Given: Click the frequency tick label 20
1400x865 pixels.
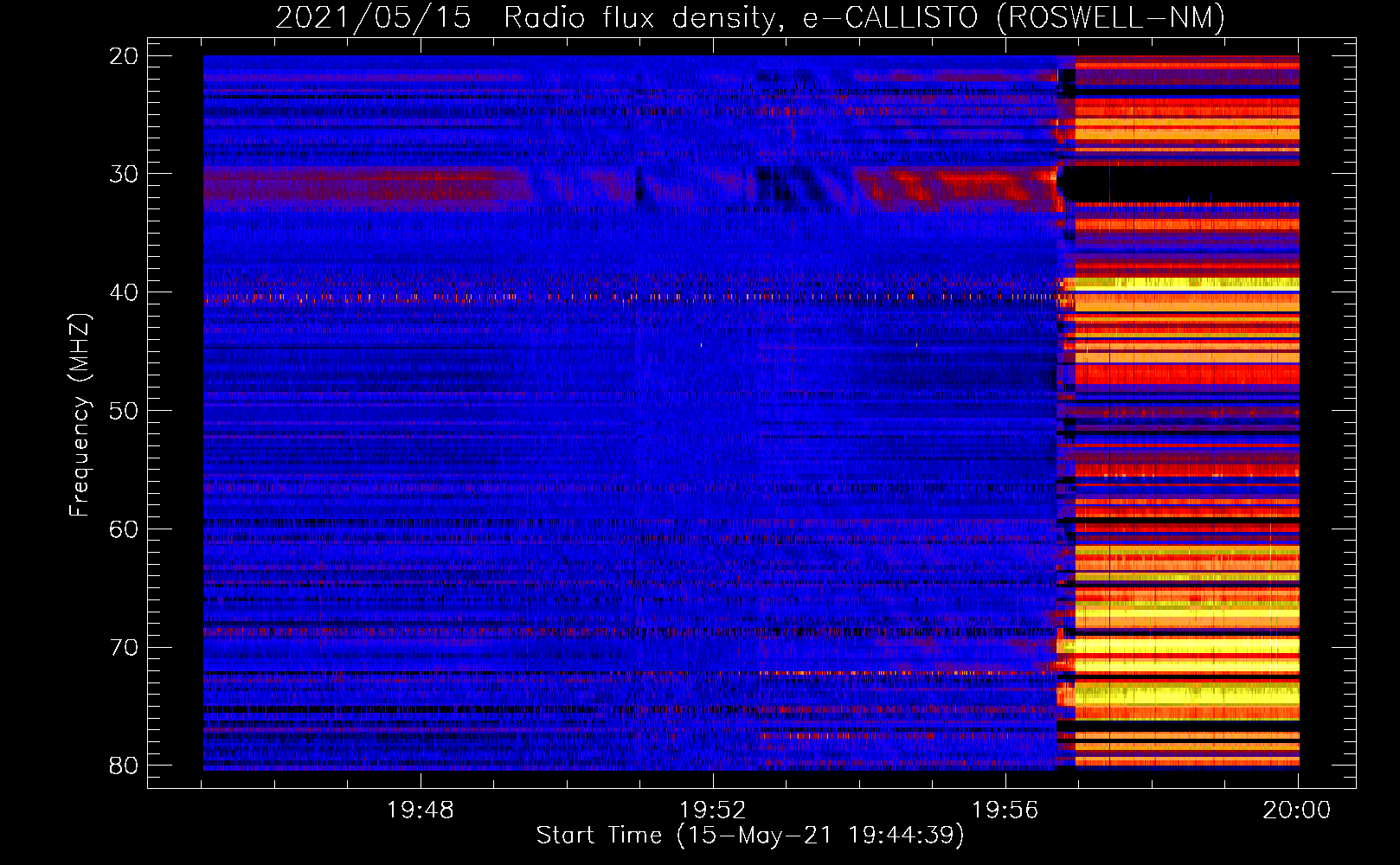Looking at the screenshot, I should pyautogui.click(x=124, y=56).
